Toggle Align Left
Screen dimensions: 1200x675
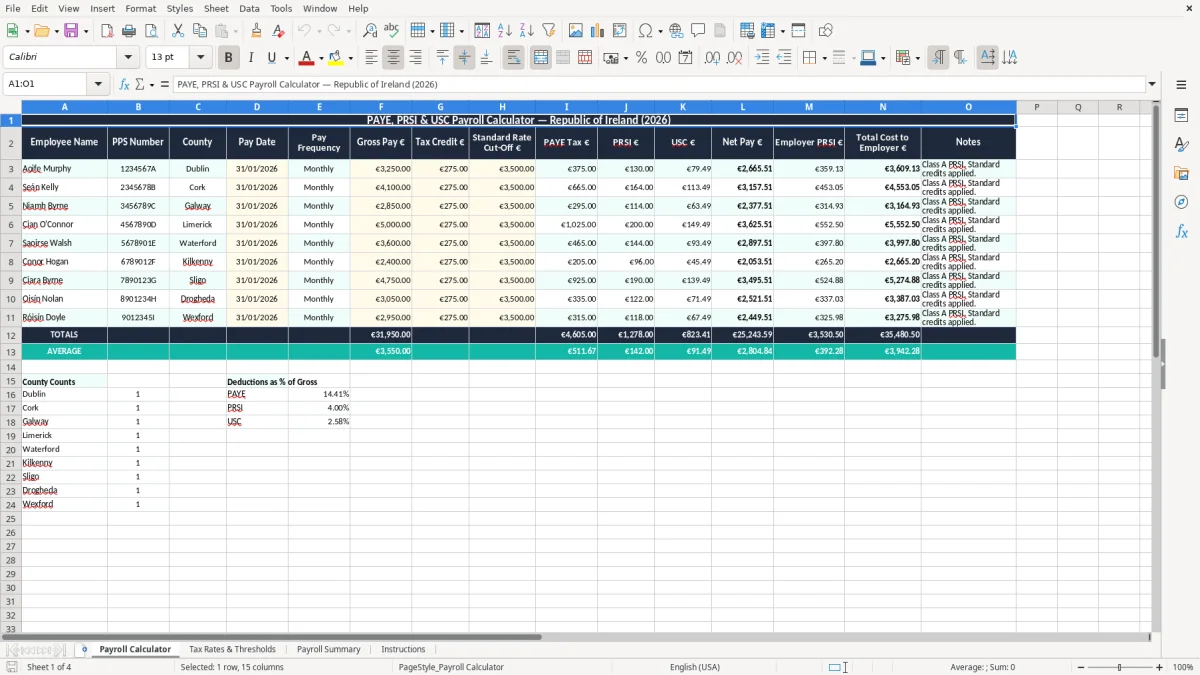(x=371, y=58)
